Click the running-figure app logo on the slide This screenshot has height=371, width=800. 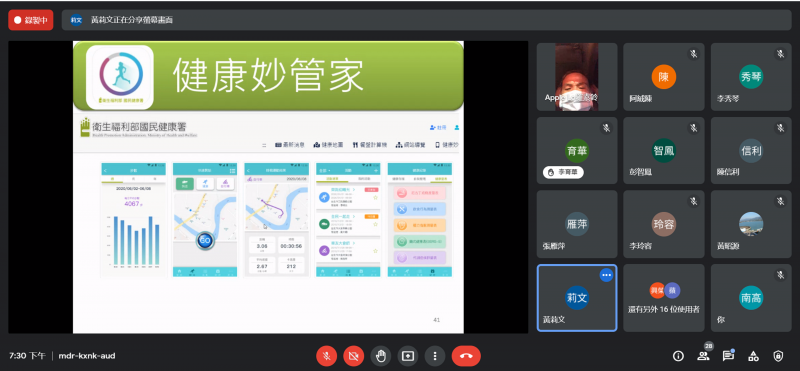pos(120,77)
